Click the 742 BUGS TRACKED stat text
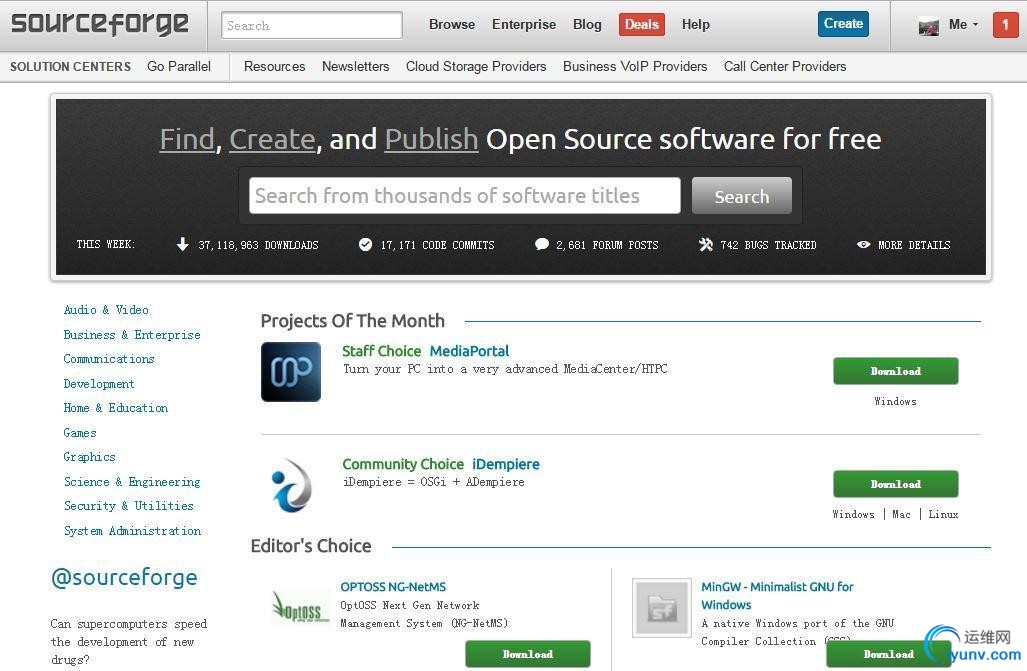The image size is (1027, 671). 768,244
